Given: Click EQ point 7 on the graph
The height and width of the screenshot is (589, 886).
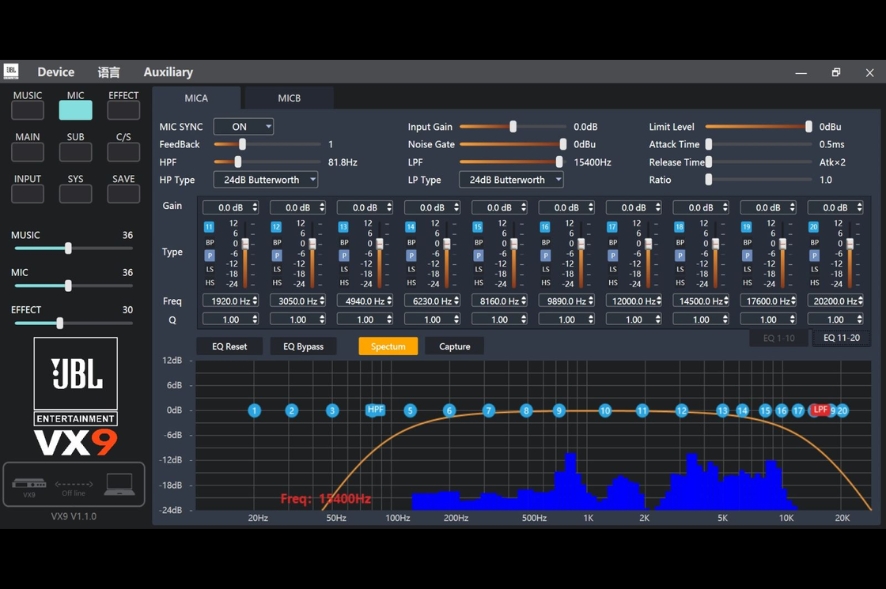Looking at the screenshot, I should coord(489,411).
